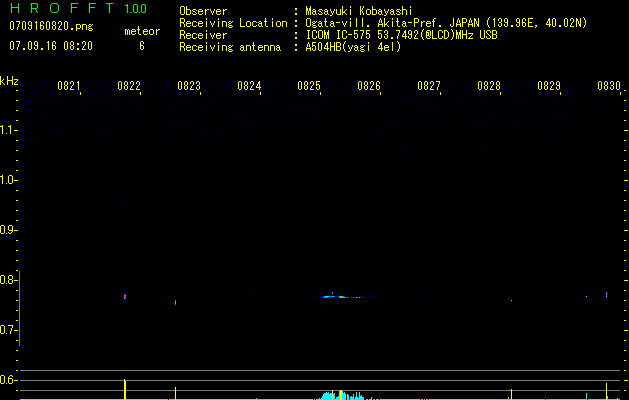Click the 0825 time axis label
The width and height of the screenshot is (629, 400).
click(309, 85)
